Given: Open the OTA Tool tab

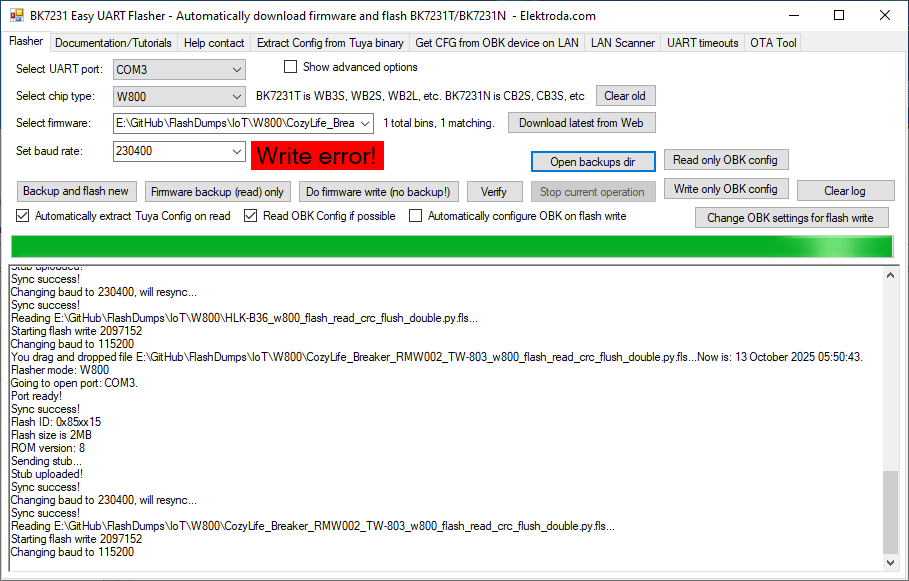Looking at the screenshot, I should click(x=773, y=43).
